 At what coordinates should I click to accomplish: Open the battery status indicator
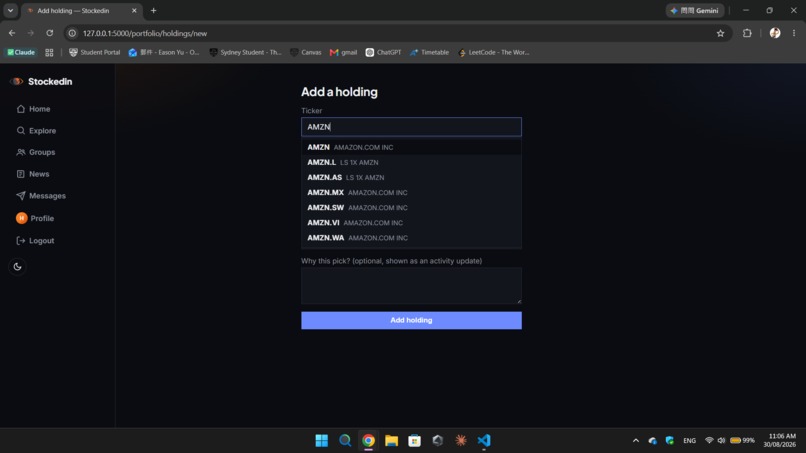742,441
